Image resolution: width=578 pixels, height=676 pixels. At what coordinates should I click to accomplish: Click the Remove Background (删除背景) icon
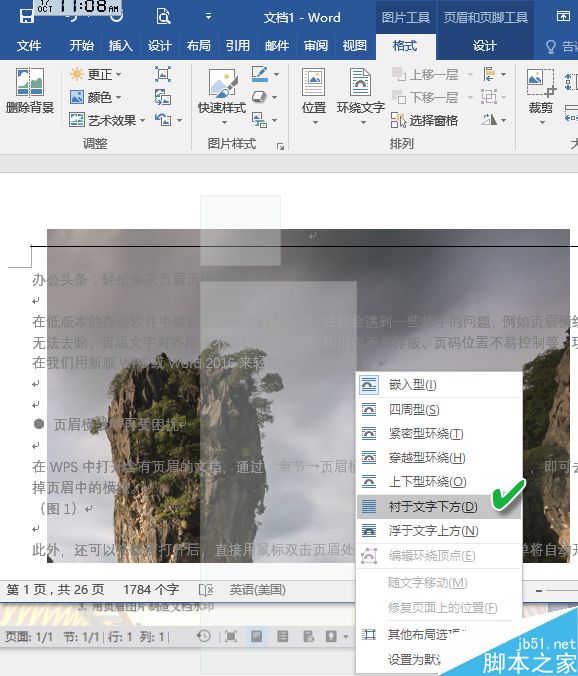[29, 91]
